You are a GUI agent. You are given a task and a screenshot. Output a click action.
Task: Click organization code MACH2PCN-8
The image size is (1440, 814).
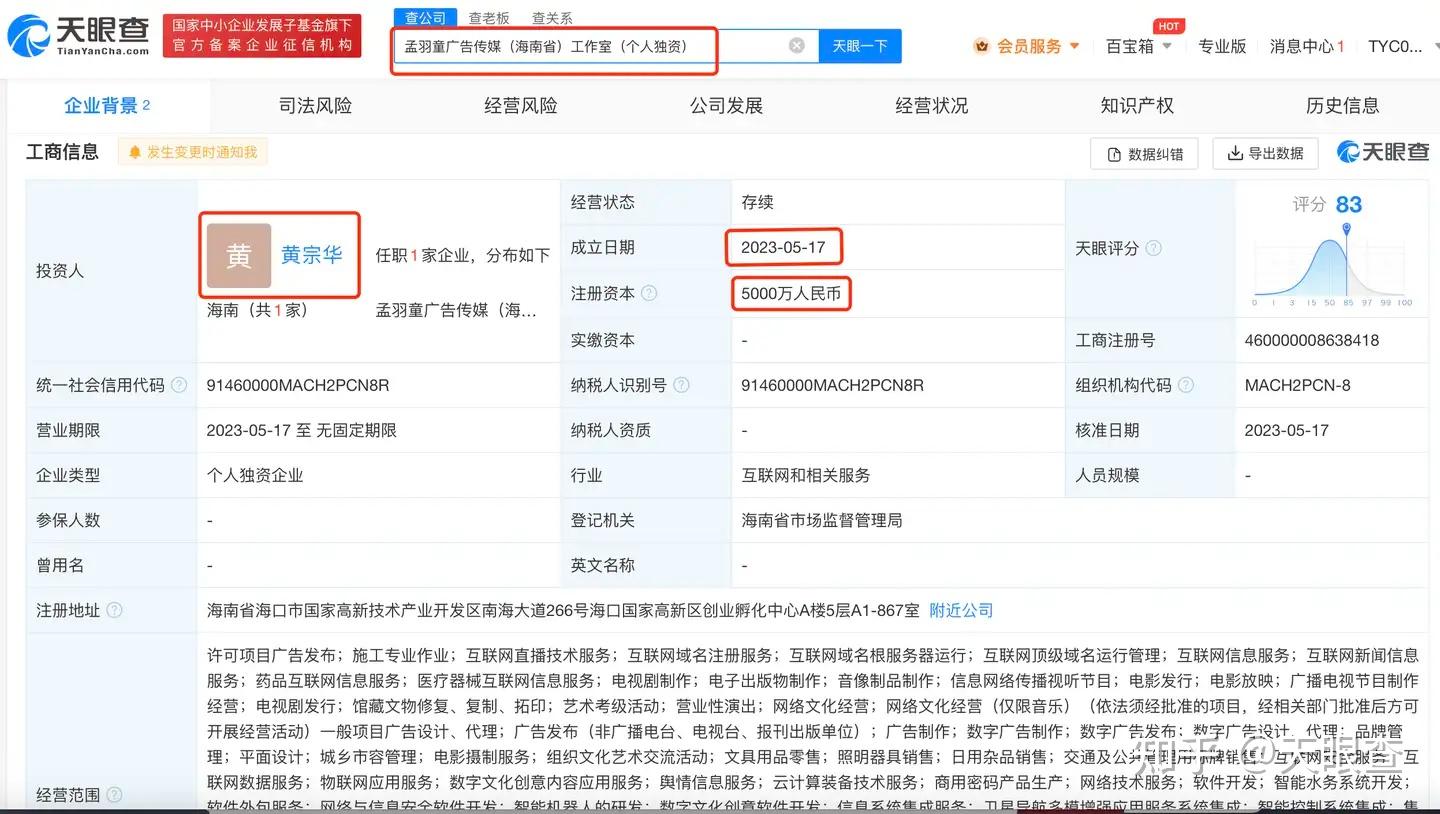pyautogui.click(x=1298, y=385)
